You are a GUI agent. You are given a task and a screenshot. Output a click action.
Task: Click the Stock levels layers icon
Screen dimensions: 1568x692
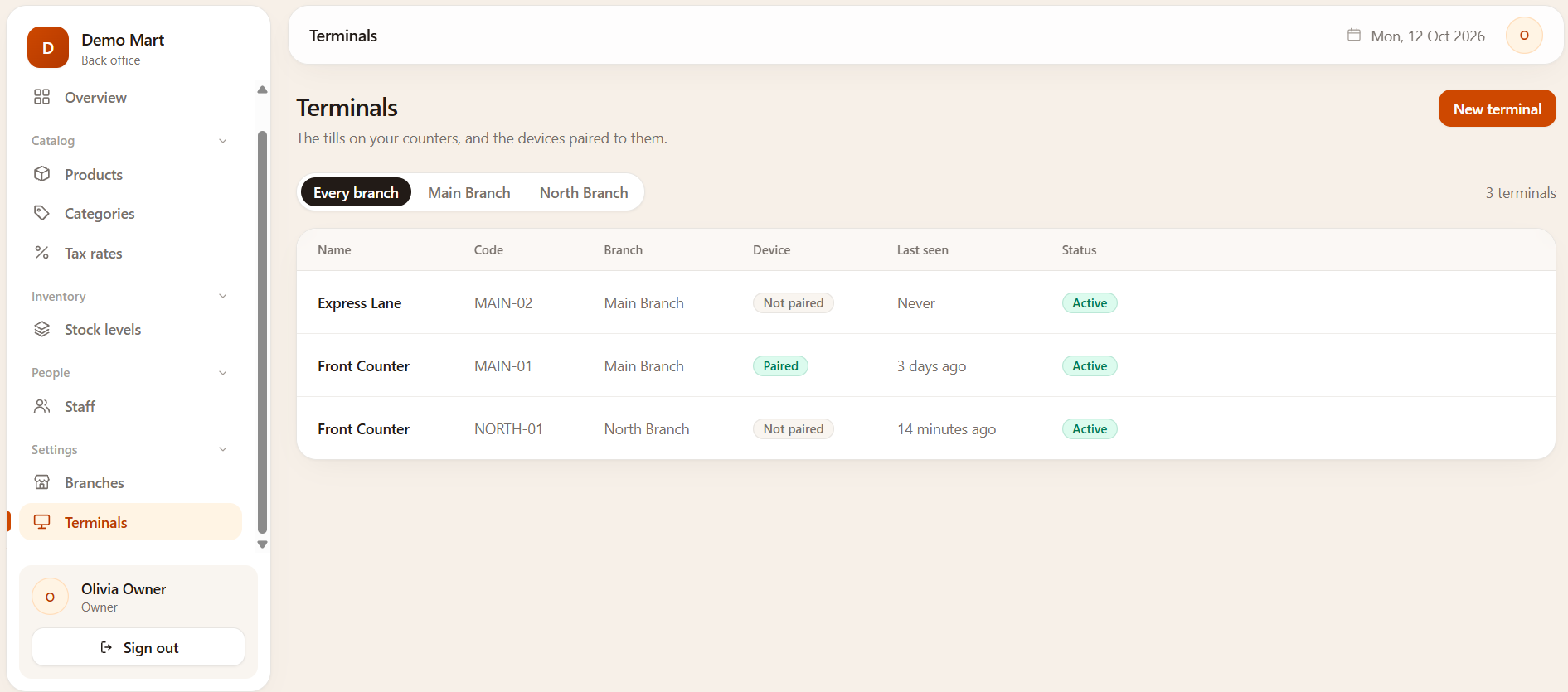coord(41,329)
